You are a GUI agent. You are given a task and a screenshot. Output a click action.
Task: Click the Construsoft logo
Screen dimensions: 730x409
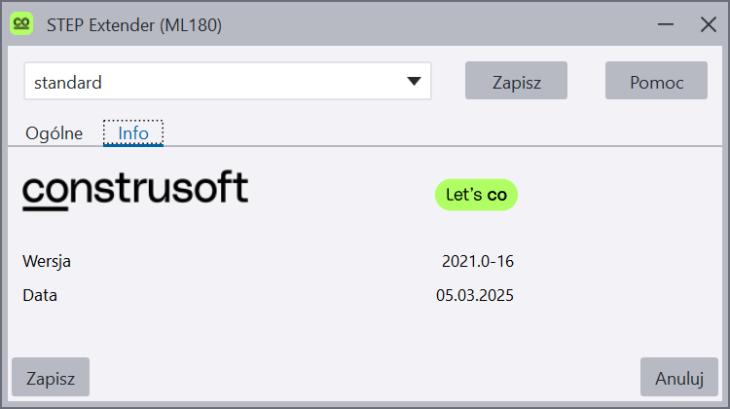(x=135, y=190)
